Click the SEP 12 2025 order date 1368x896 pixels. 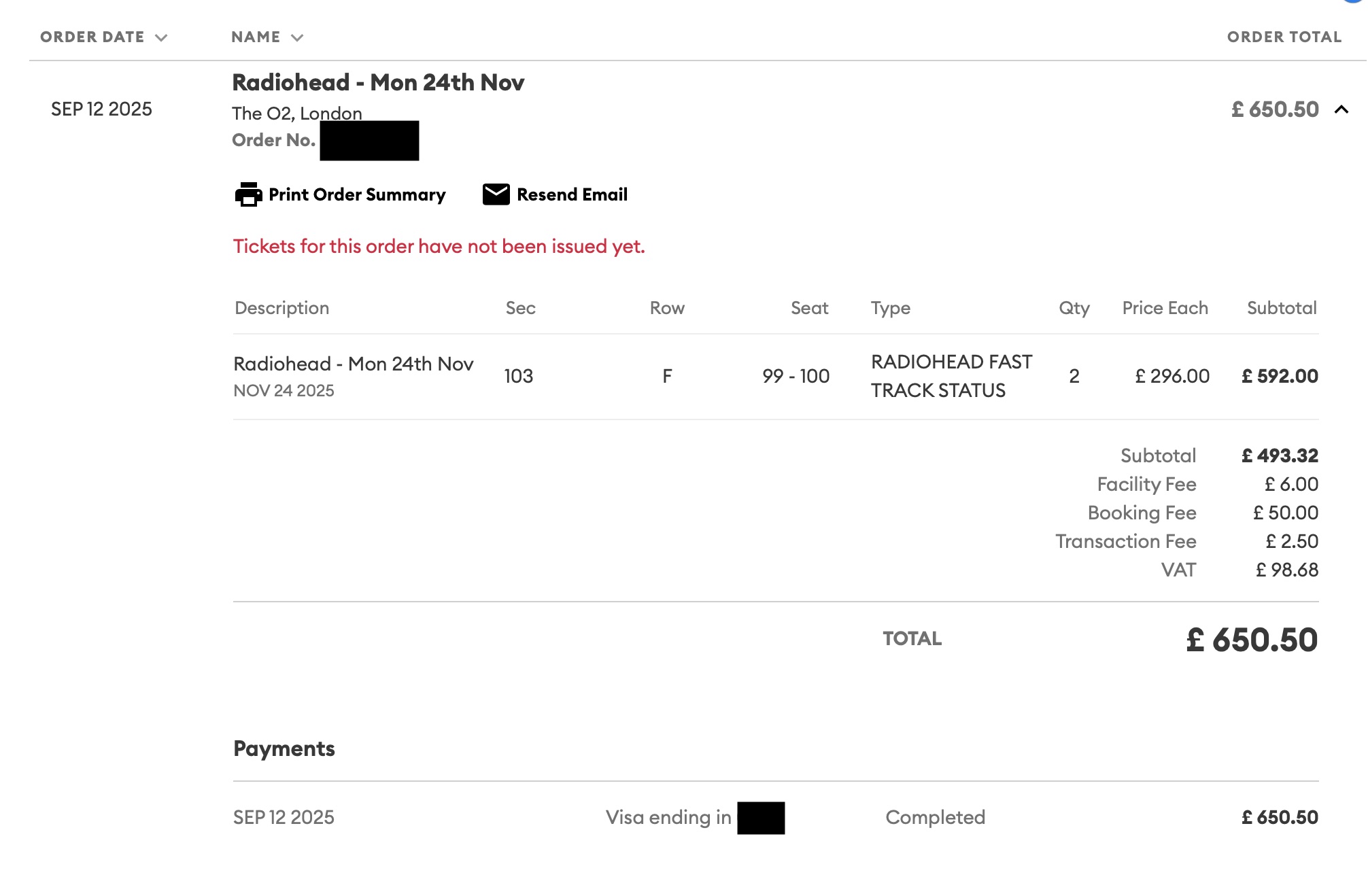coord(101,109)
